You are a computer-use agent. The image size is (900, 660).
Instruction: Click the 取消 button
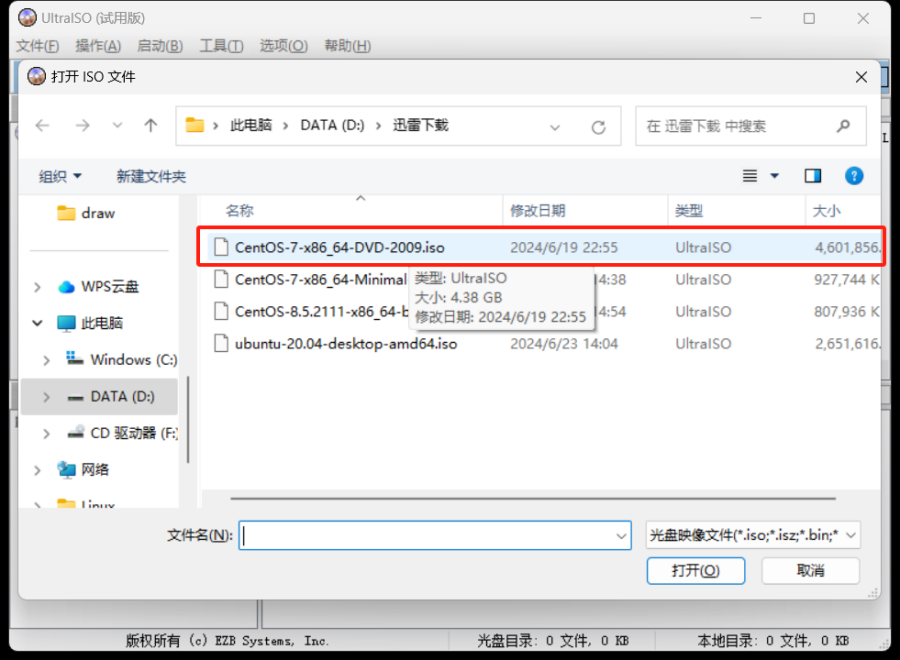coord(810,570)
